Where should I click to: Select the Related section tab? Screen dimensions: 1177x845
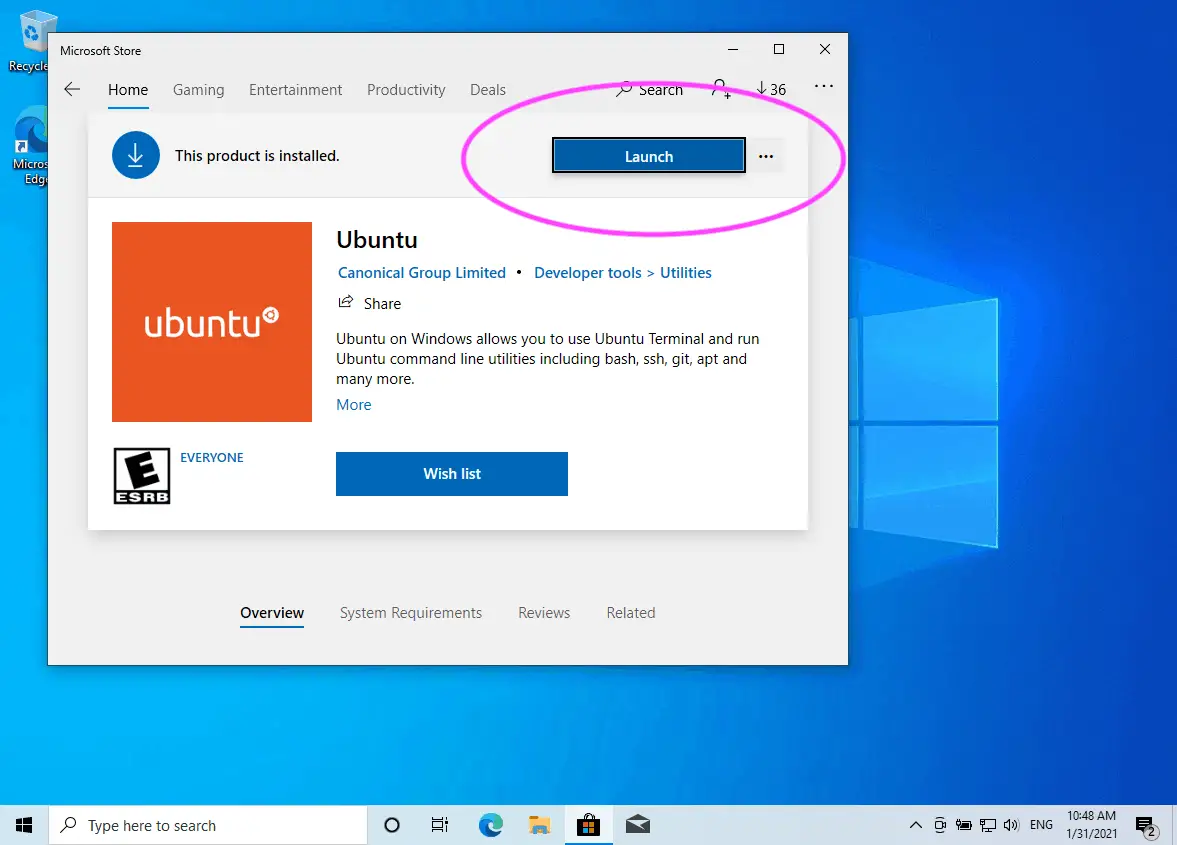(631, 613)
